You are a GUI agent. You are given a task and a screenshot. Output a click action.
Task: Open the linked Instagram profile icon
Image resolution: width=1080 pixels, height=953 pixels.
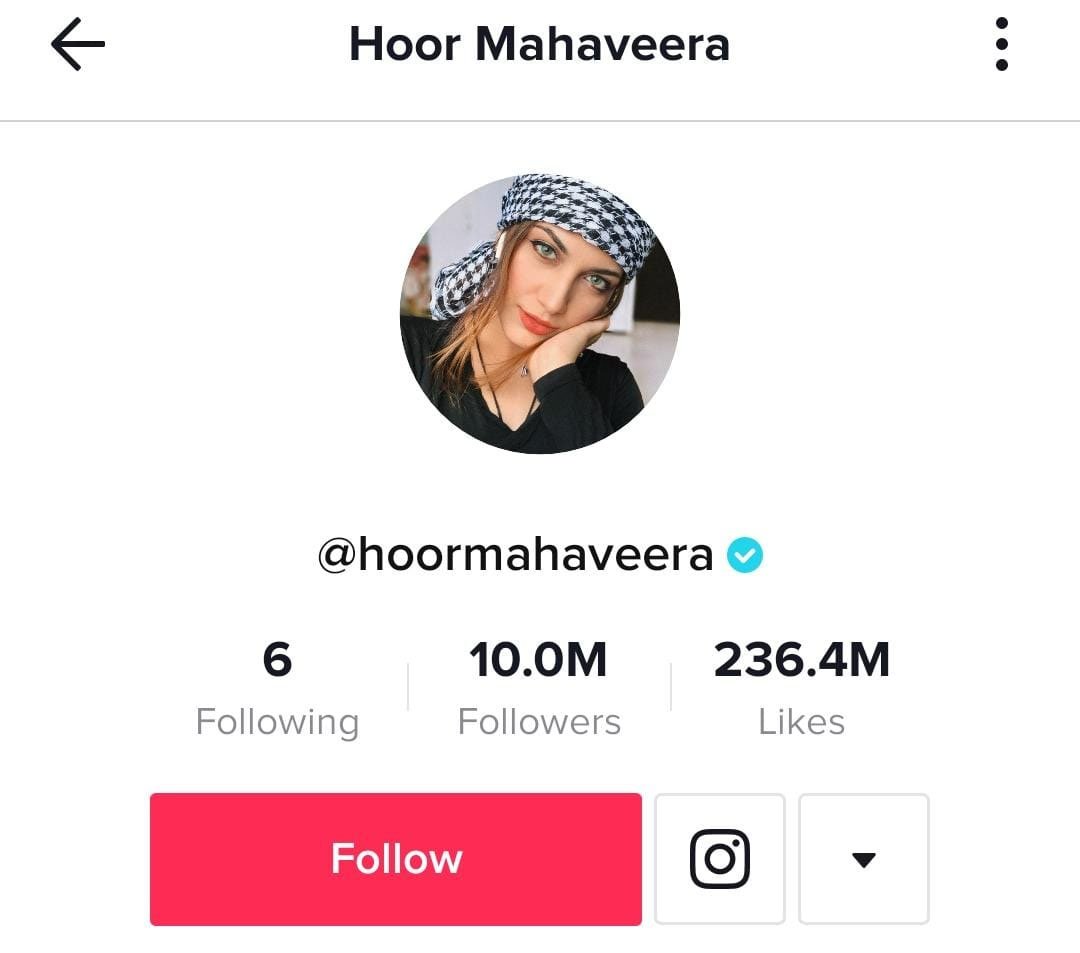tap(720, 859)
